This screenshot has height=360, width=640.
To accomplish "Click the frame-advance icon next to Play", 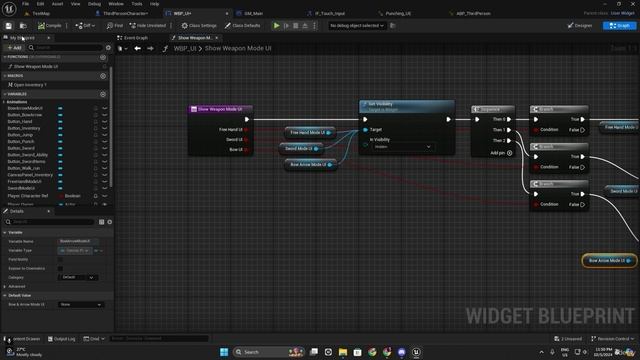I will [287, 26].
